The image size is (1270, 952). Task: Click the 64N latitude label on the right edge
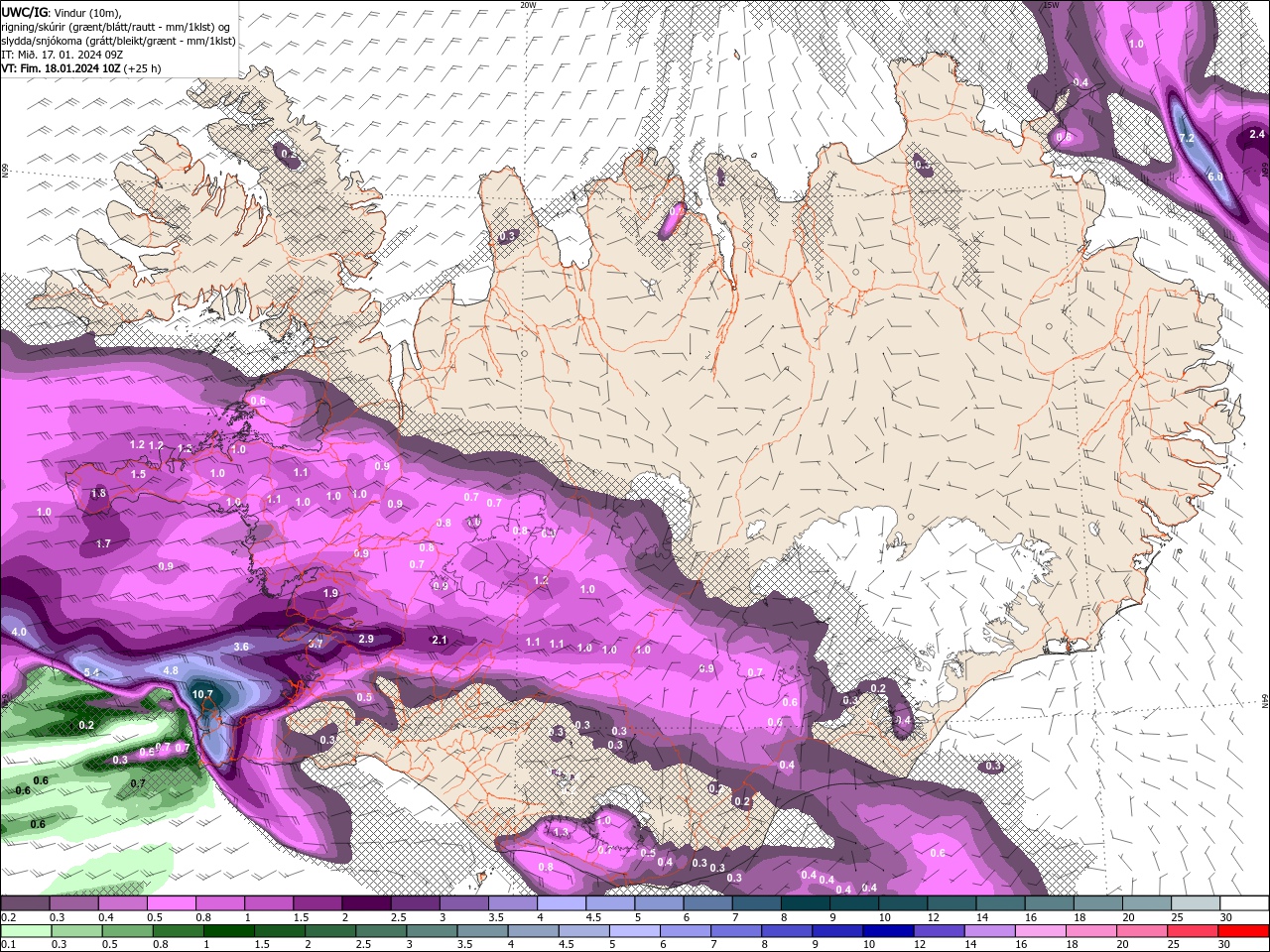[x=1265, y=701]
